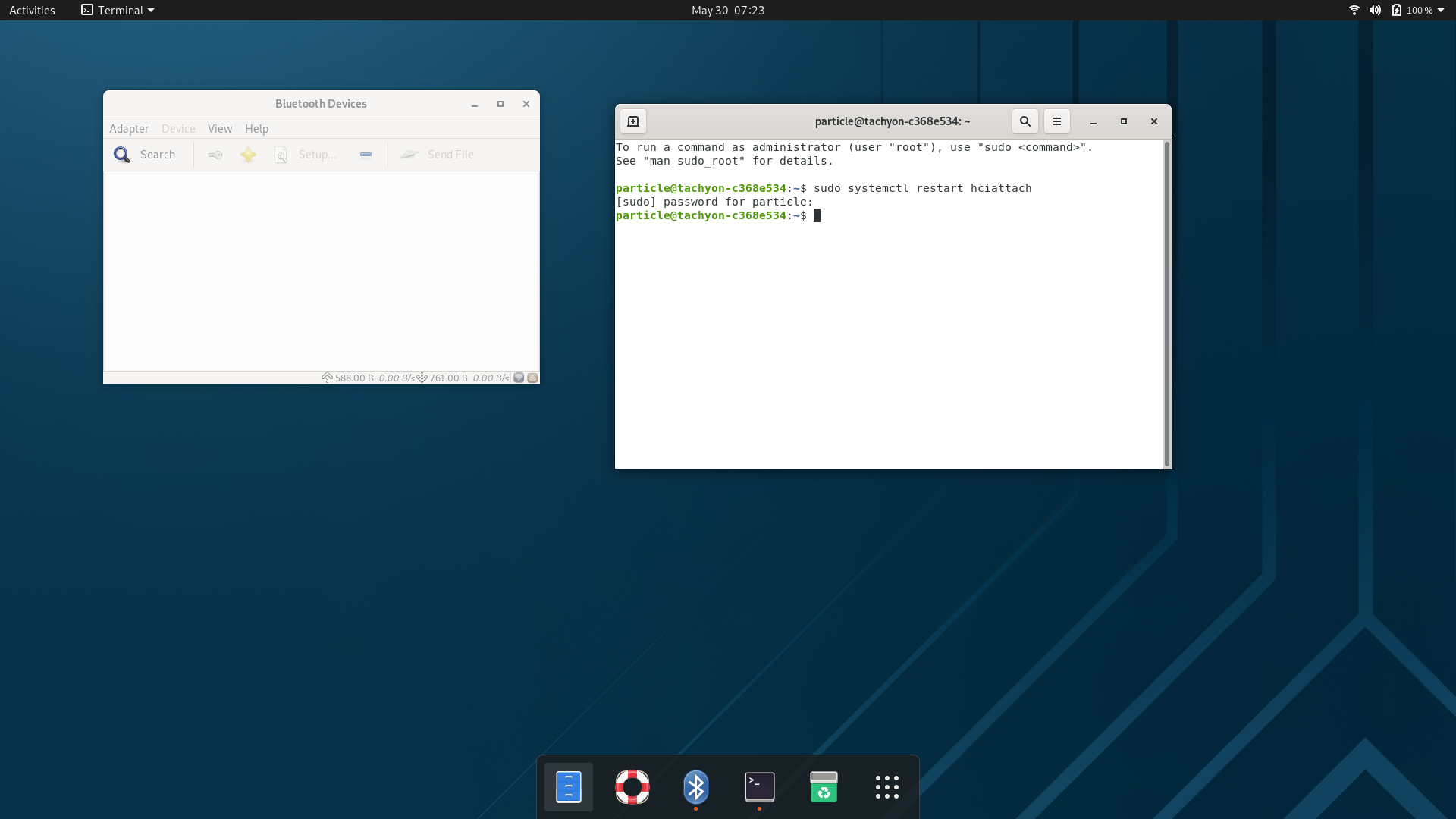Click the yellow star (trust) icon in Bluetooth toolbar
The image size is (1456, 819).
click(x=248, y=155)
